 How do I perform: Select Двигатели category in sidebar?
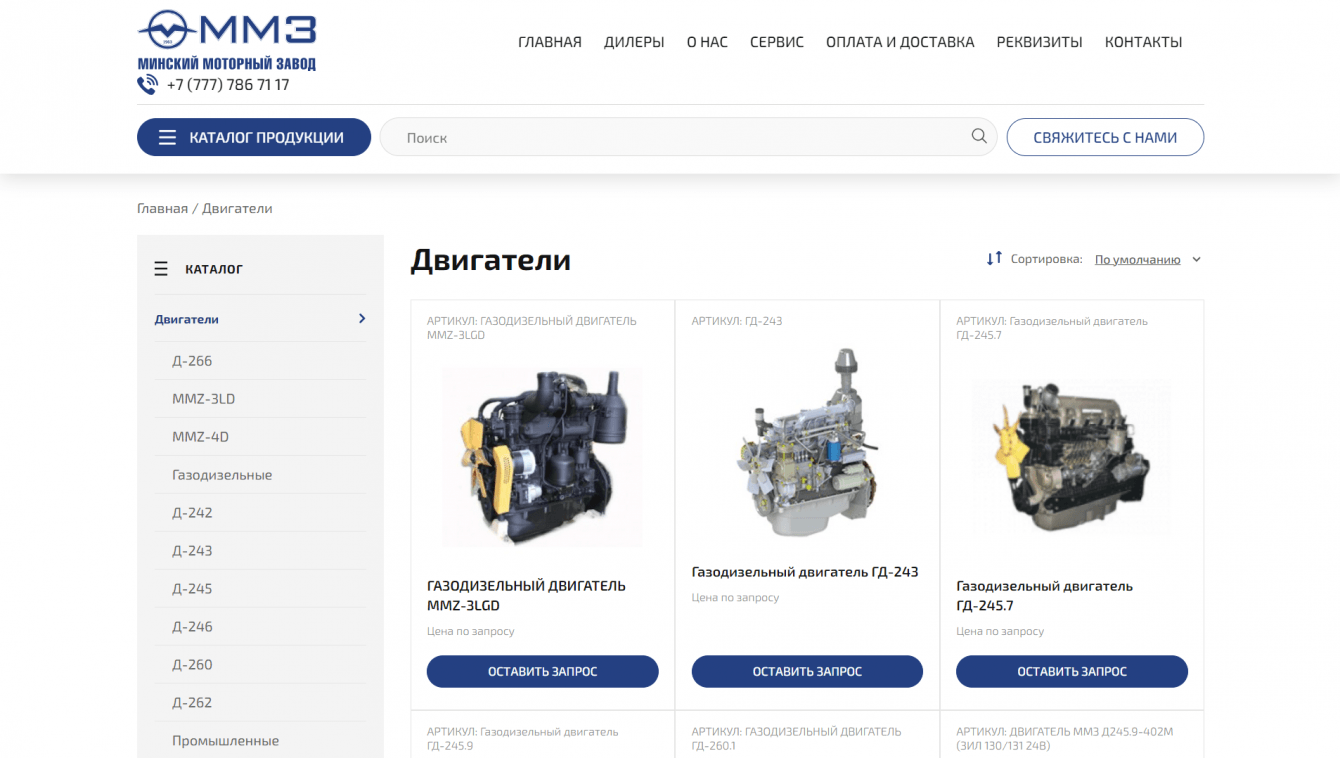coord(187,319)
